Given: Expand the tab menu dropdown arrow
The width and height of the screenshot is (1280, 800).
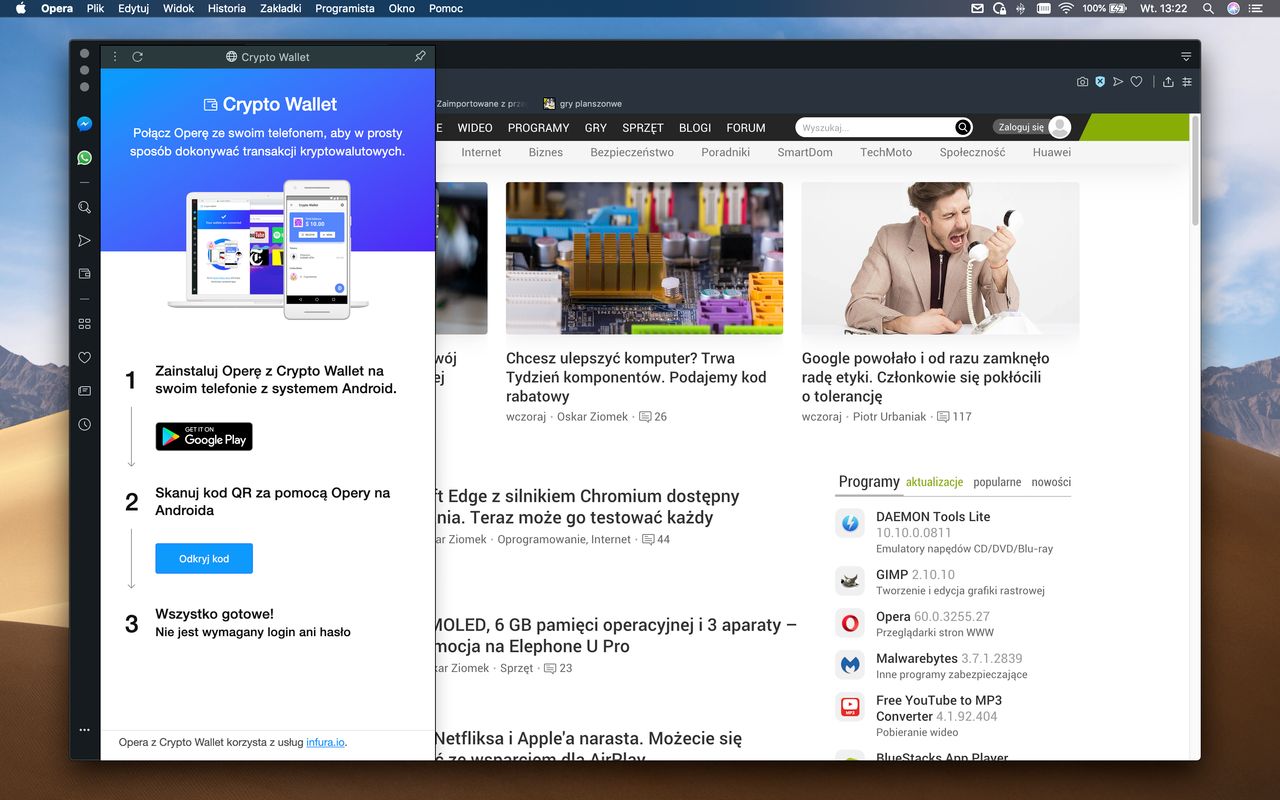Looking at the screenshot, I should [1186, 57].
